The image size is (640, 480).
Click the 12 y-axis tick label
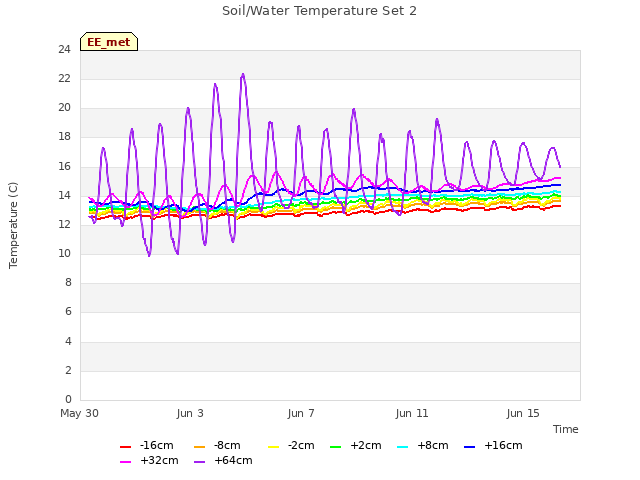tap(64, 224)
